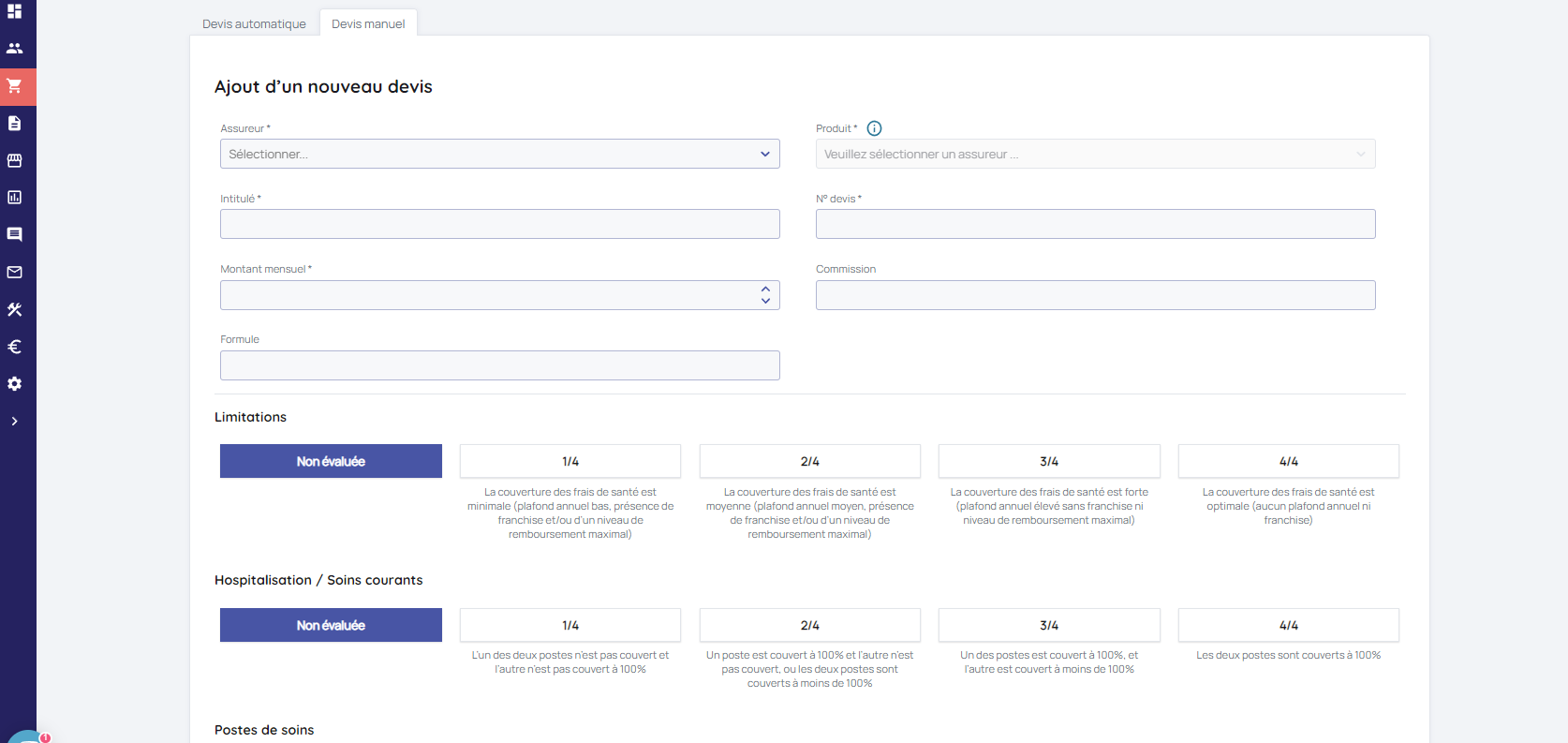Open the Assureur dropdown
Image resolution: width=1568 pixels, height=743 pixels.
[x=499, y=154]
